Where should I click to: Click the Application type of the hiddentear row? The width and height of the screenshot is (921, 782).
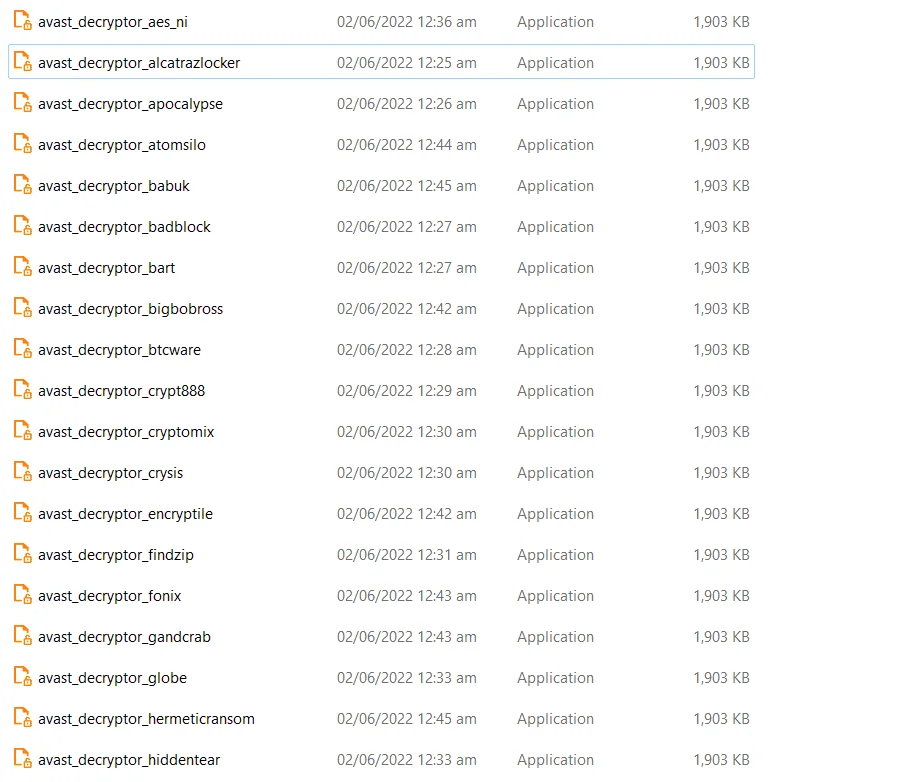(x=555, y=761)
